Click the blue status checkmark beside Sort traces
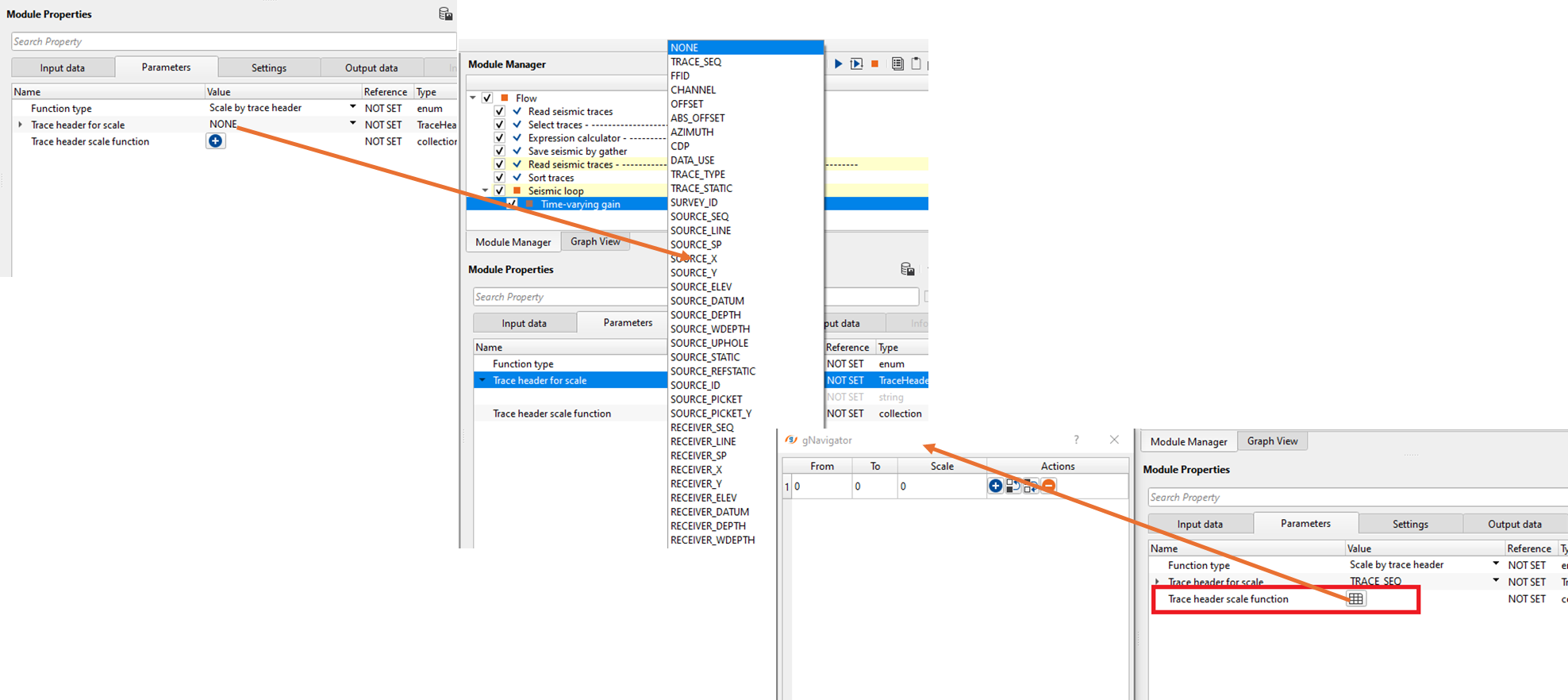 pyautogui.click(x=517, y=178)
